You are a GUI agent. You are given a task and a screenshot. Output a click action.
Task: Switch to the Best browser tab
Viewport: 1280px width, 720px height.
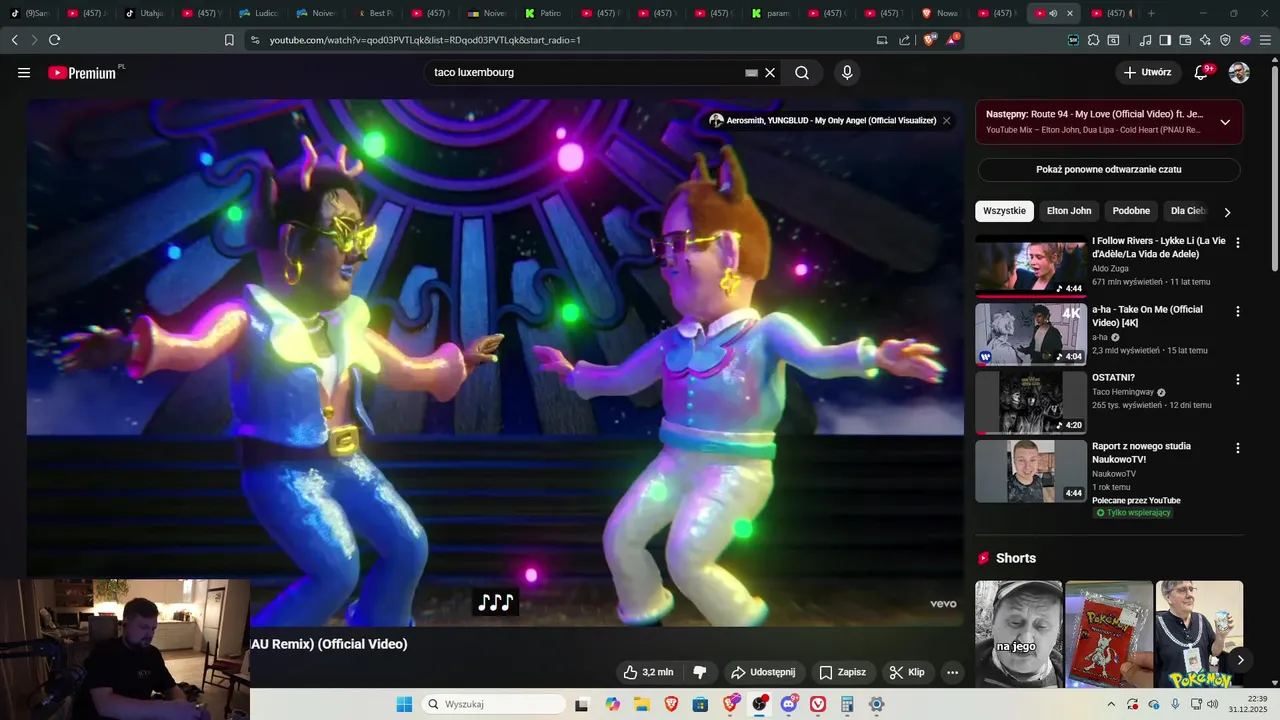[x=376, y=13]
